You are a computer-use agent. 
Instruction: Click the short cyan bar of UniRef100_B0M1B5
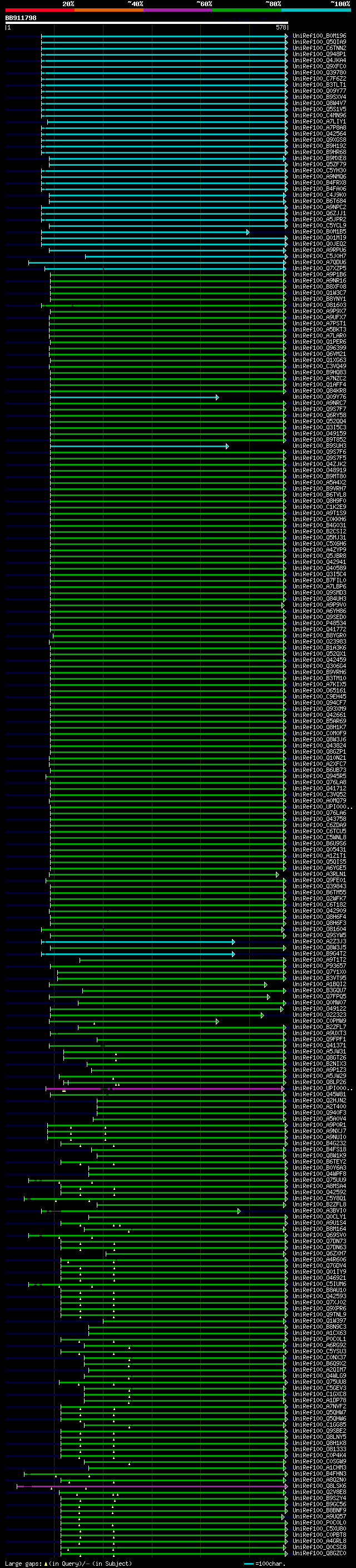(x=145, y=232)
